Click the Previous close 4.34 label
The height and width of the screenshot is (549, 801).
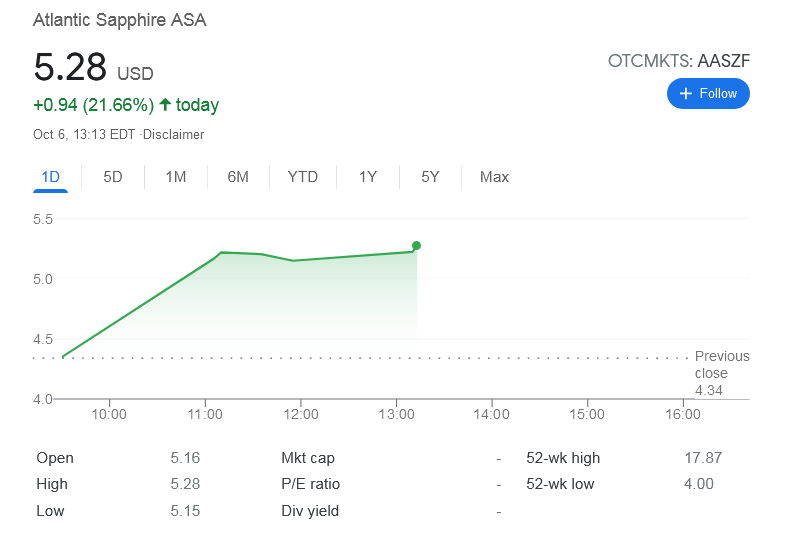pos(722,373)
